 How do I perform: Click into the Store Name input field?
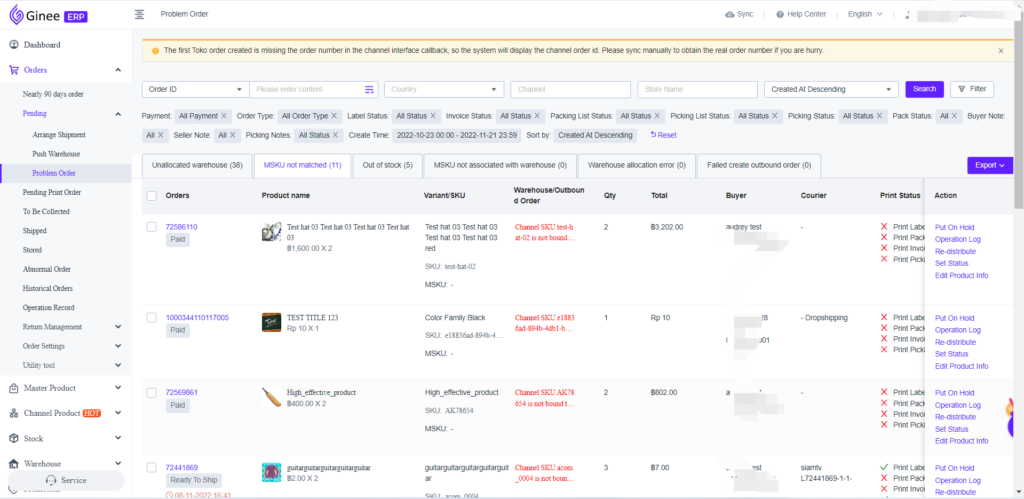(x=697, y=89)
